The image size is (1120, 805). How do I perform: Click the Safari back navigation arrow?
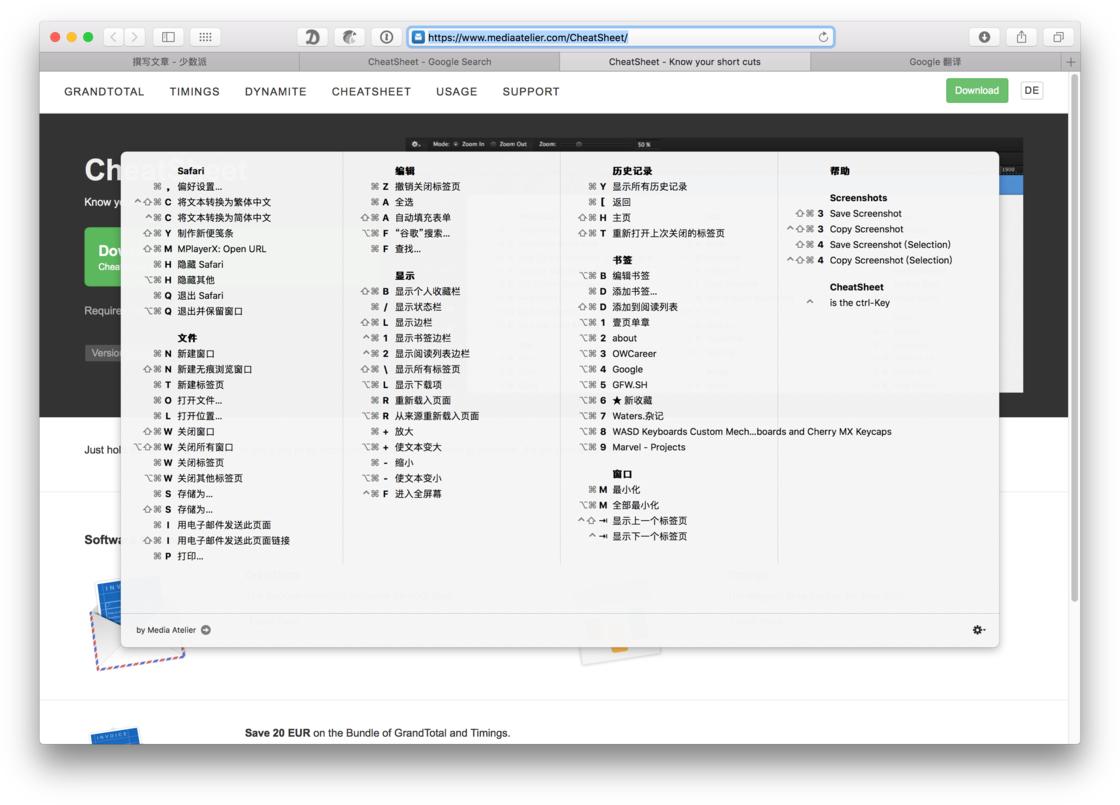(x=114, y=36)
